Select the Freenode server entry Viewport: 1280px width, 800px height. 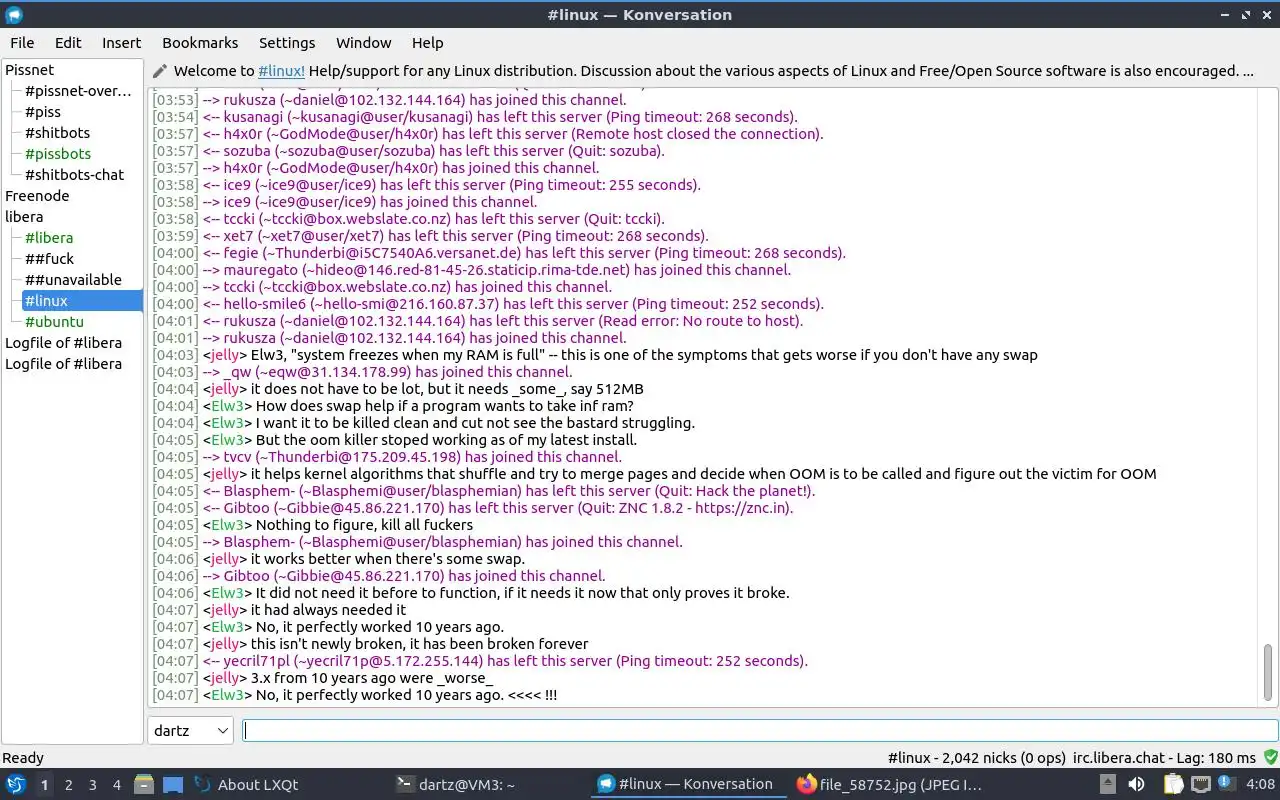coord(37,196)
